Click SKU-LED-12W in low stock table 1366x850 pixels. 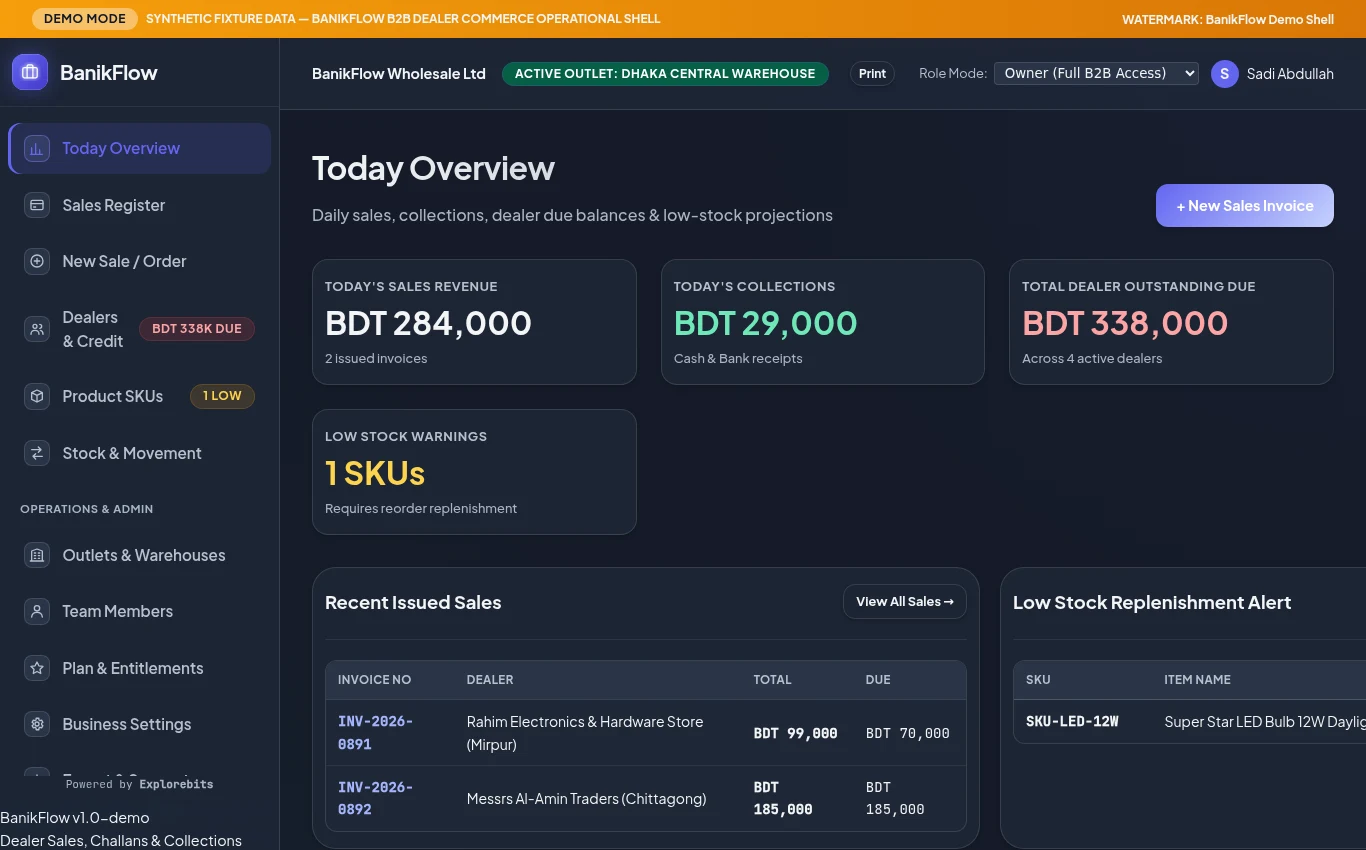point(1072,721)
